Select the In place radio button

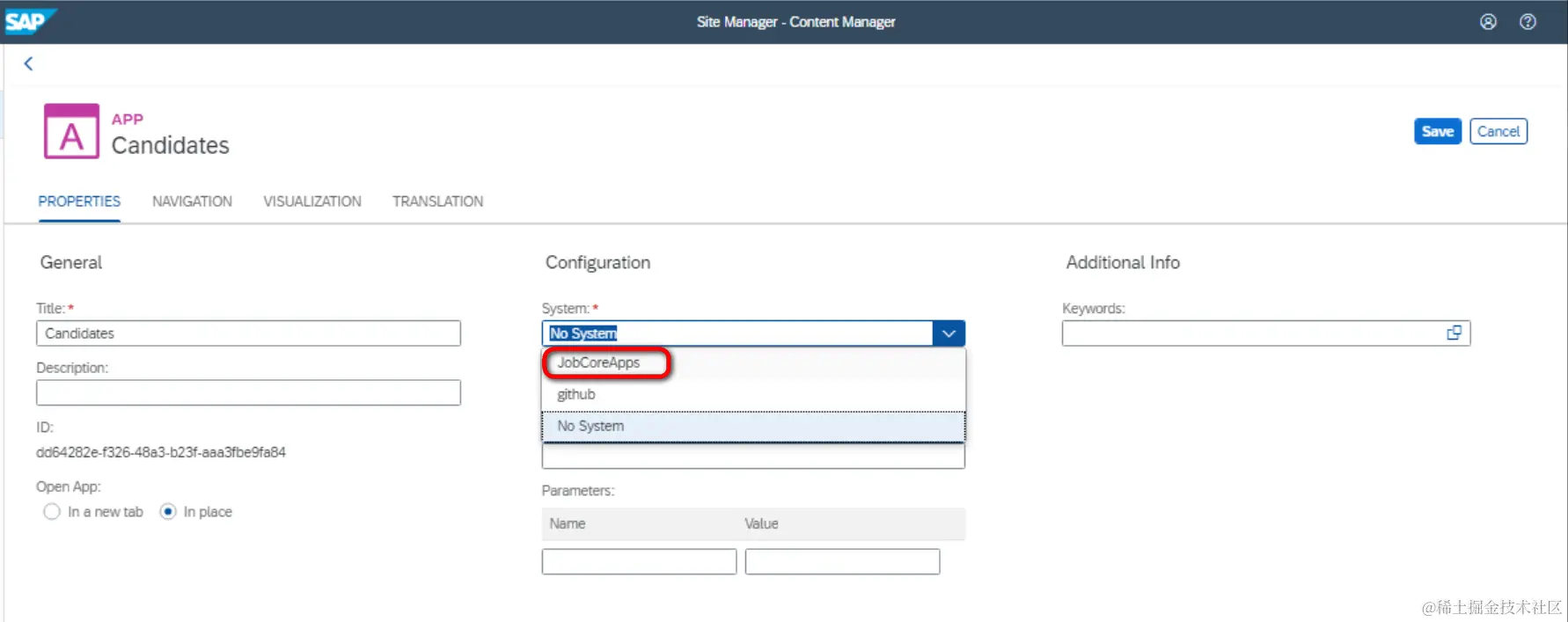tap(168, 512)
